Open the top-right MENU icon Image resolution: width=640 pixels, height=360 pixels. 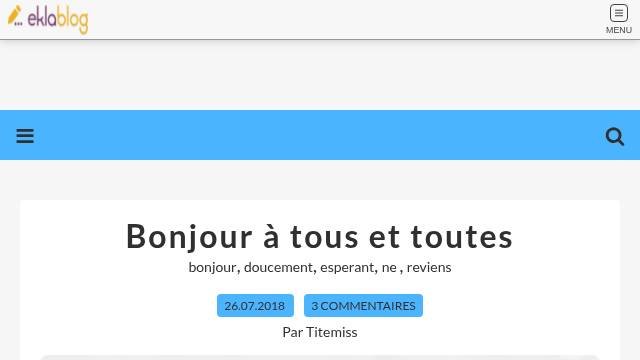pos(619,19)
